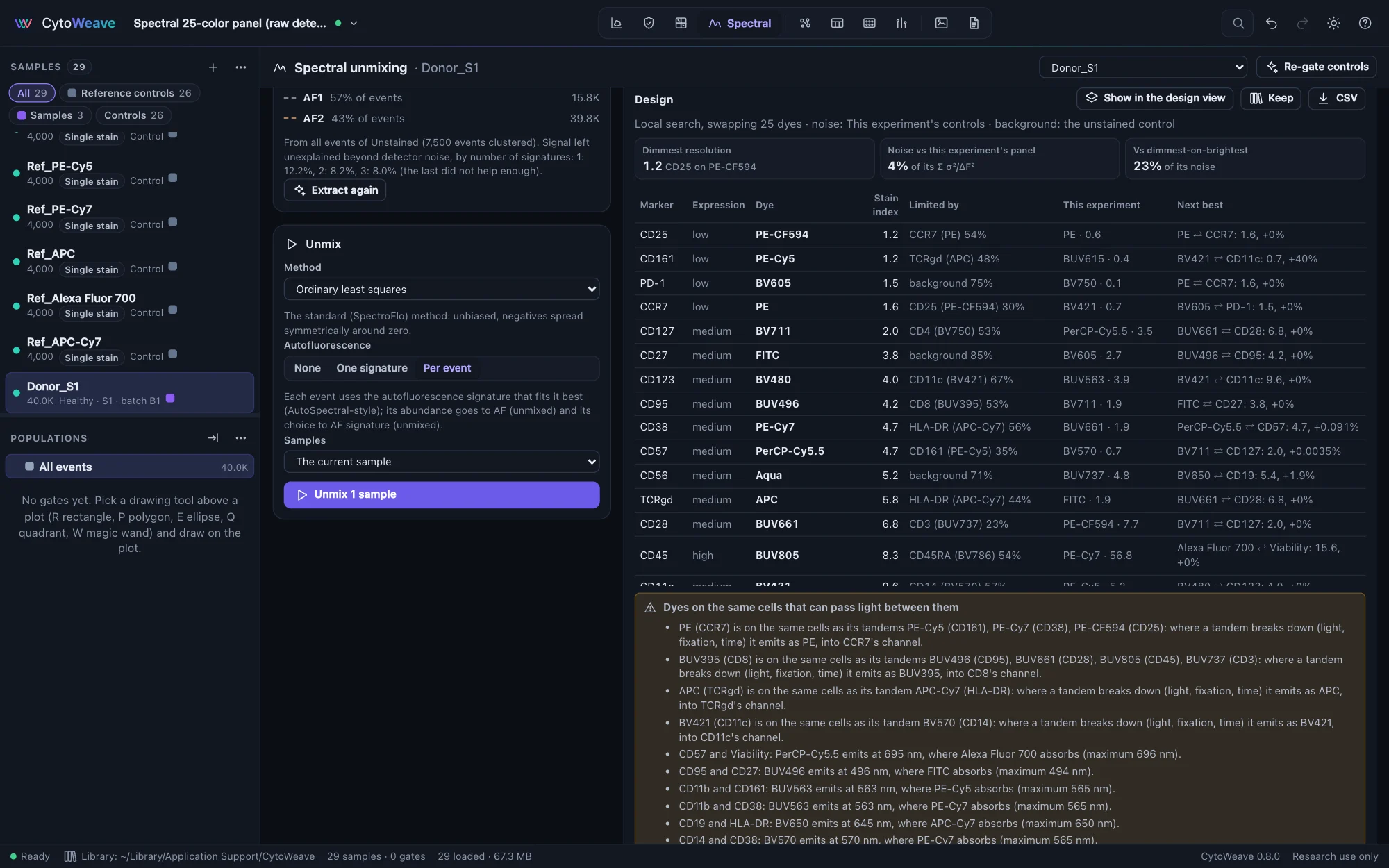Click the Ref_PE-Cy5 gray color swatch
1389x868 pixels.
(x=173, y=178)
